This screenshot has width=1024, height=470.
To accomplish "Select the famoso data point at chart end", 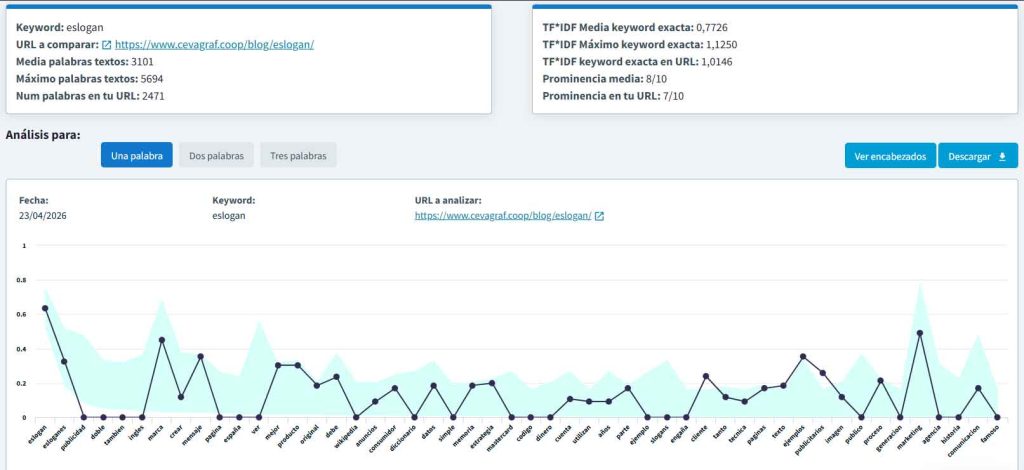I will point(997,417).
